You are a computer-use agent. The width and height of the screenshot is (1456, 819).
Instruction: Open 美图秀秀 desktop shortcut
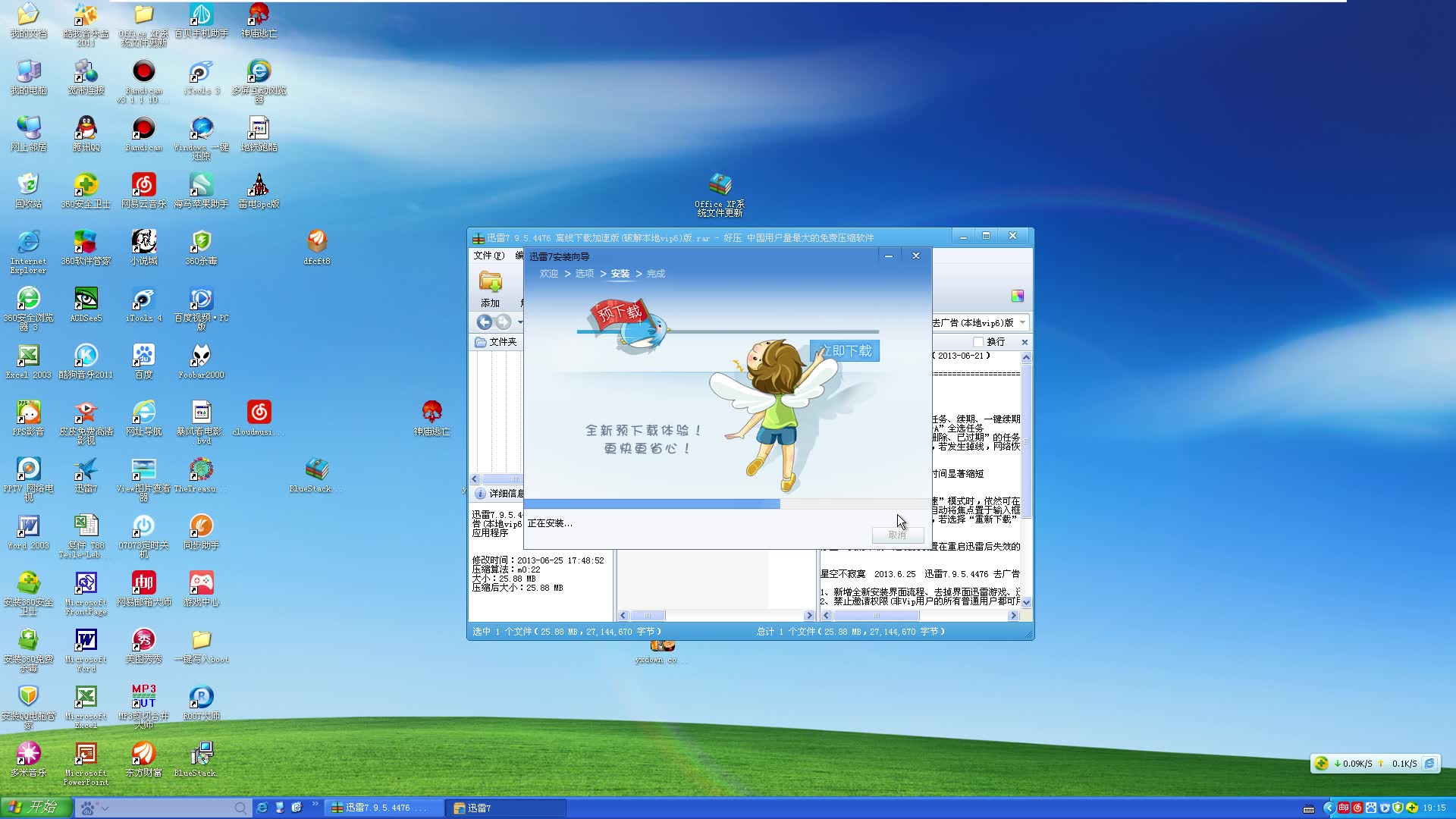(x=143, y=646)
